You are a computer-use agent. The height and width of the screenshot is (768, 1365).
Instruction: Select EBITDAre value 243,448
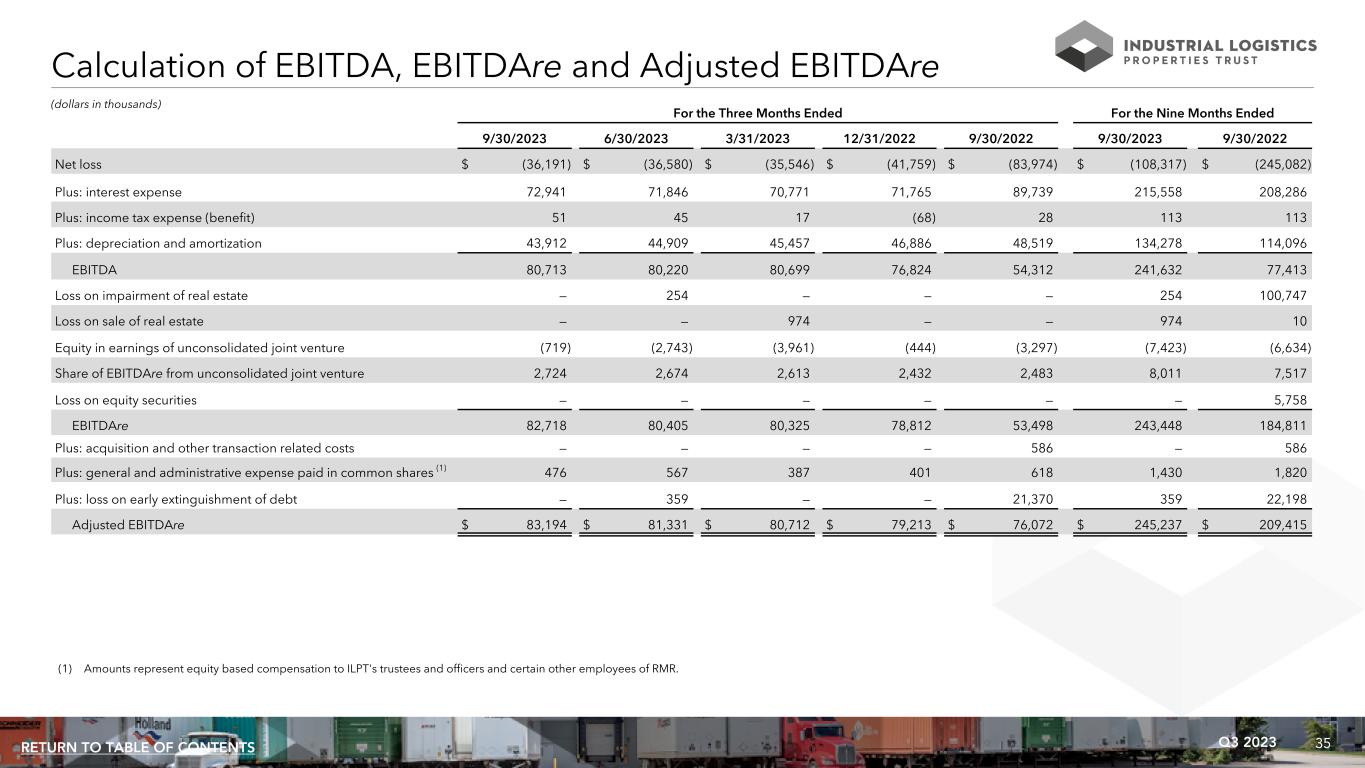1159,425
